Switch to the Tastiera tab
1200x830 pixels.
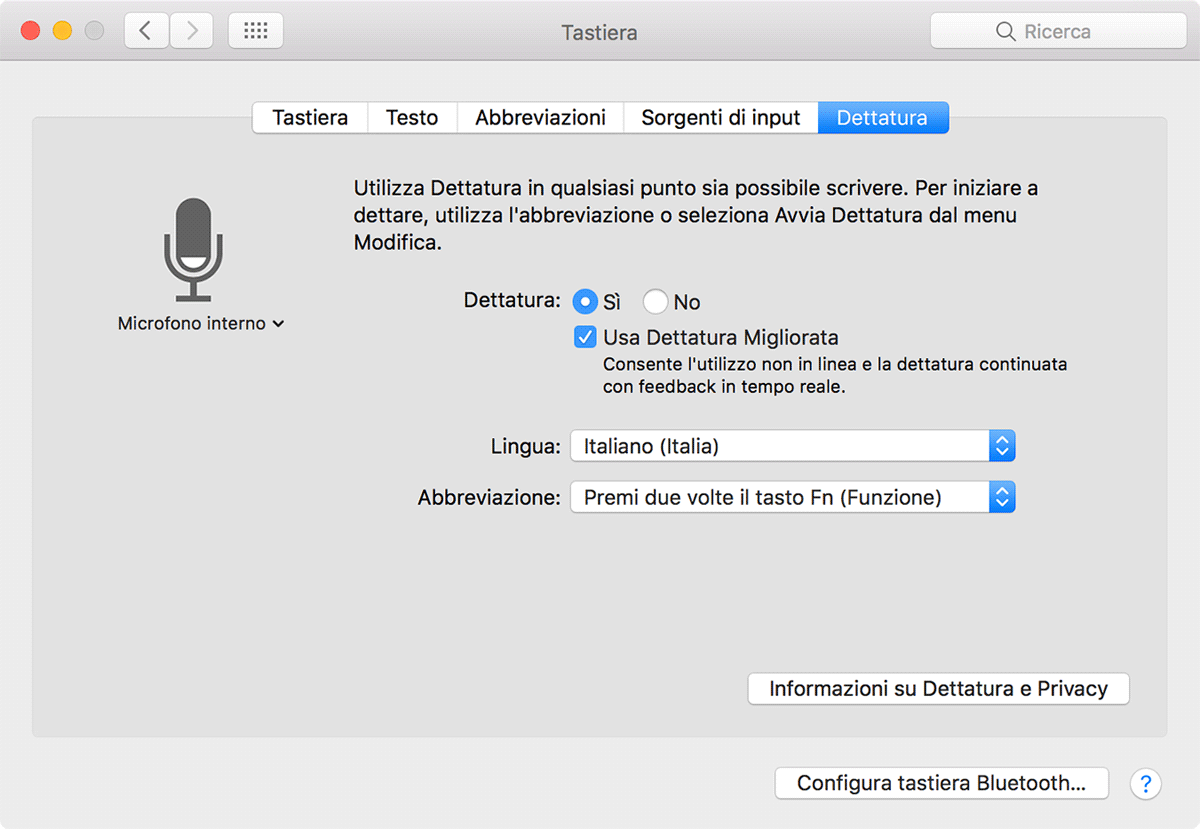click(310, 118)
